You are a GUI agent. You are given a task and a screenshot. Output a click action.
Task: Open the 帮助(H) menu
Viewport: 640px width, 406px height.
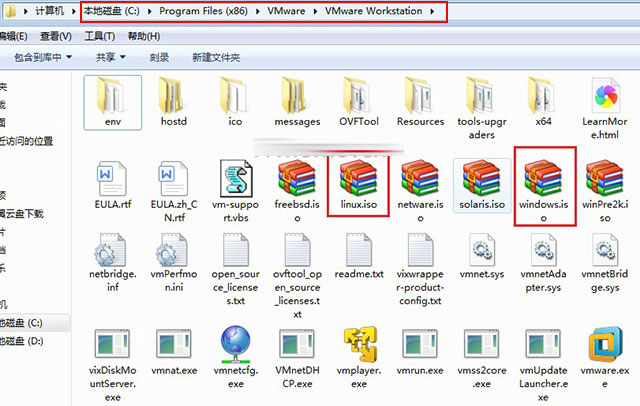(x=144, y=36)
